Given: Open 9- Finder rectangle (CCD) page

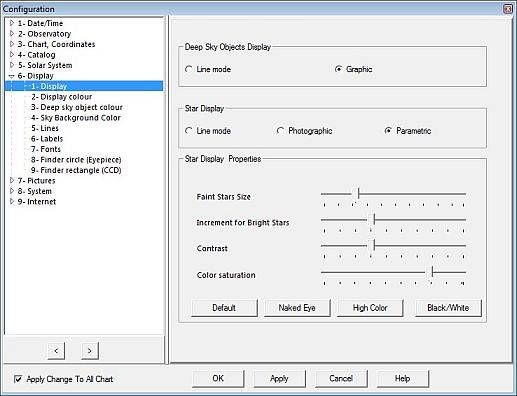Looking at the screenshot, I should click(76, 170).
